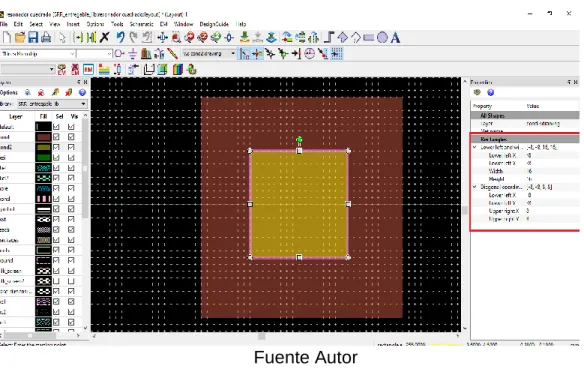Click Options button in the Layers panel
Screen dimensions: 584x369
coord(9,92)
